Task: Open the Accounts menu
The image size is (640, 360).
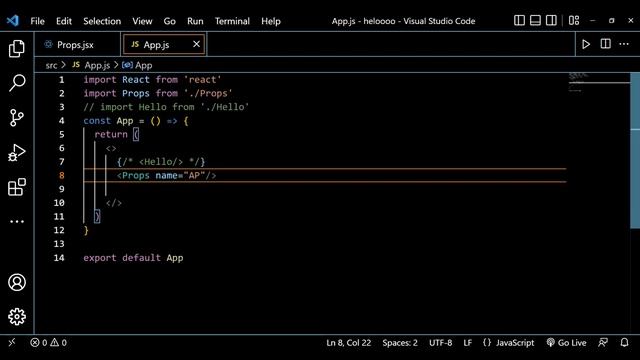Action: 17,282
